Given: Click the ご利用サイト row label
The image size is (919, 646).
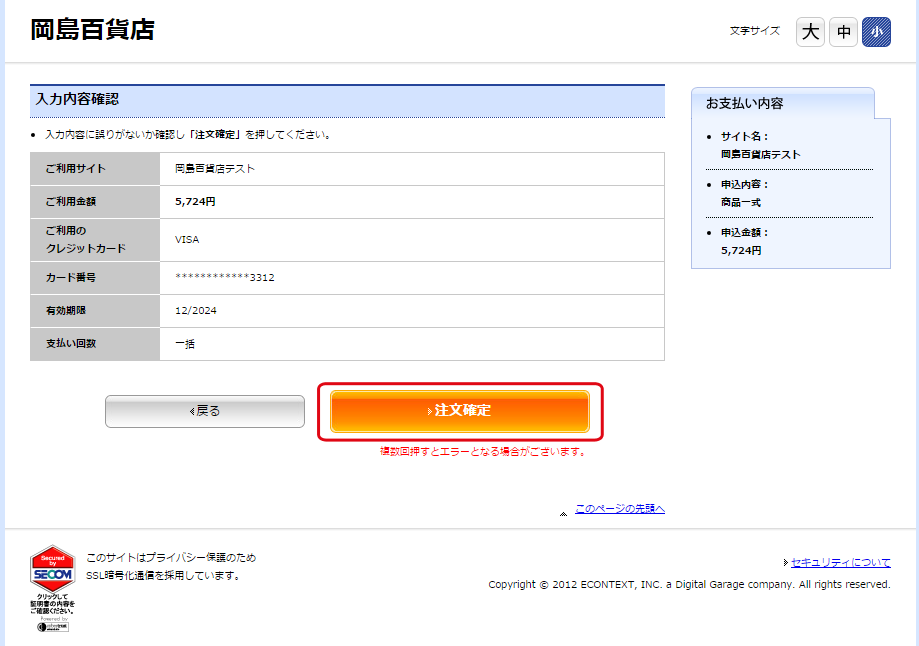Looking at the screenshot, I should [x=76, y=169].
